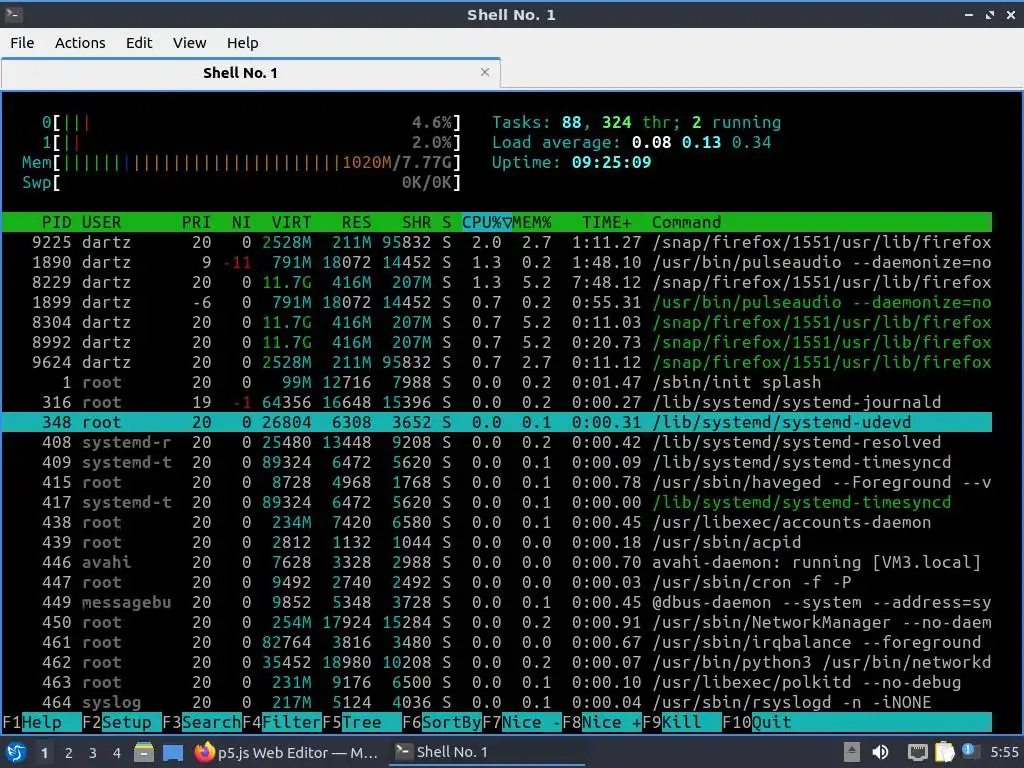Select the avahi-daemon process row
This screenshot has width=1024, height=768.
coord(497,562)
